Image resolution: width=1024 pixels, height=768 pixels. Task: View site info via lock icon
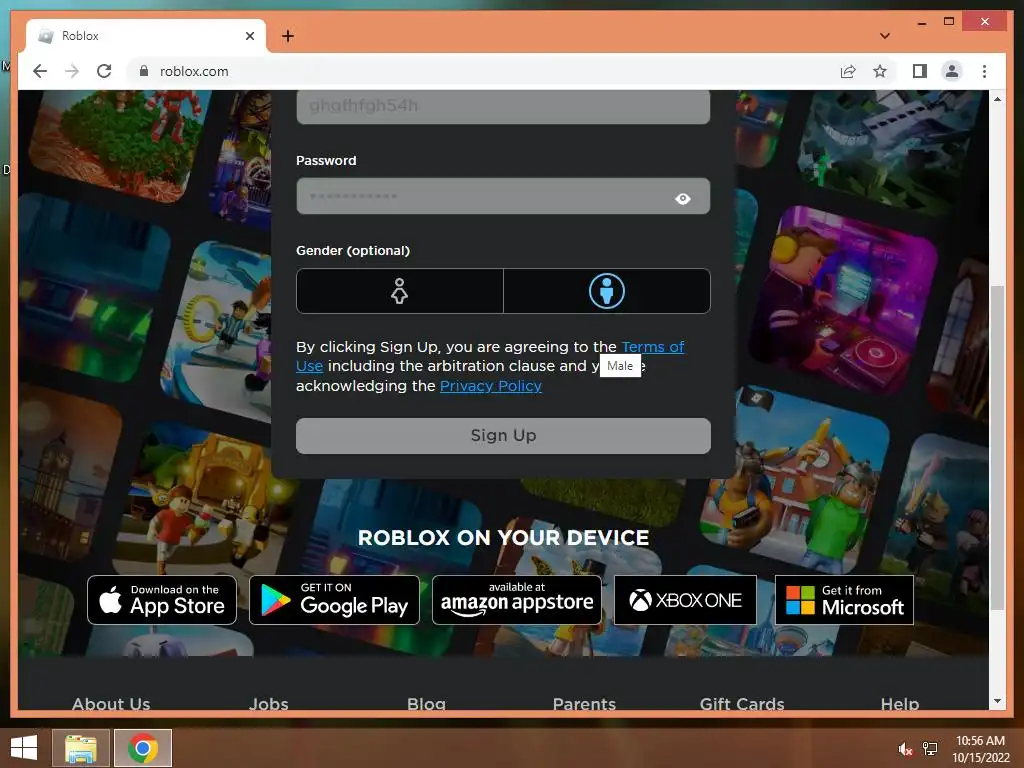pyautogui.click(x=144, y=71)
